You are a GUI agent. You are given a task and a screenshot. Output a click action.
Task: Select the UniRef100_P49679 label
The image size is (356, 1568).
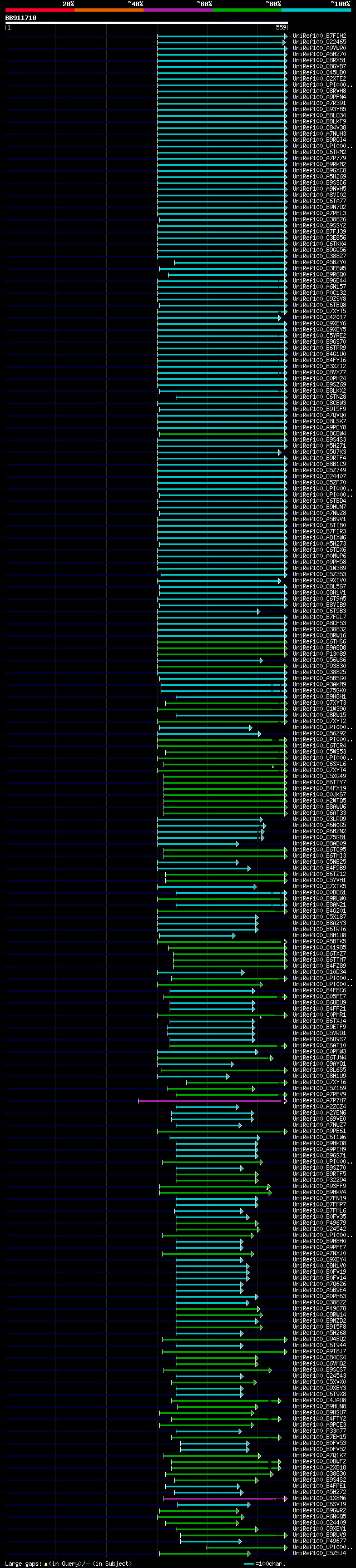319,1224
